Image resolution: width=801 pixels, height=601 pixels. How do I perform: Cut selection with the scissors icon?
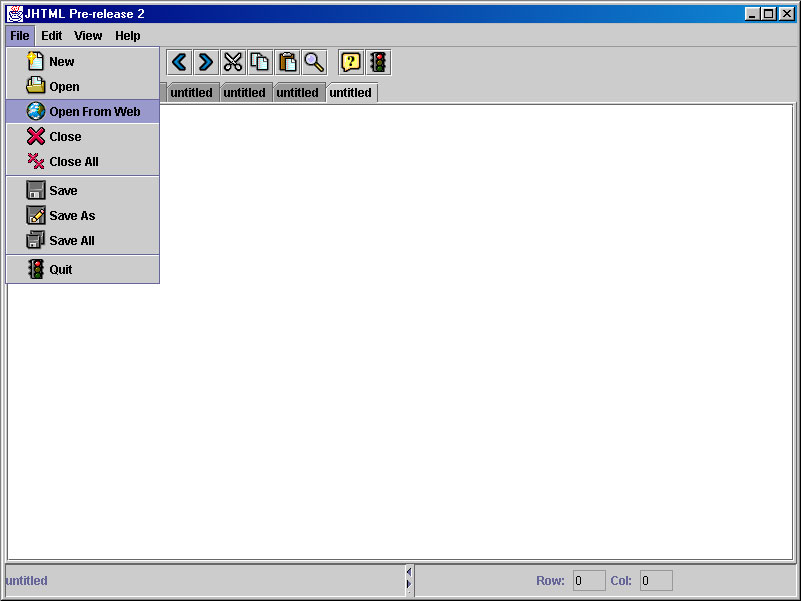tap(233, 63)
